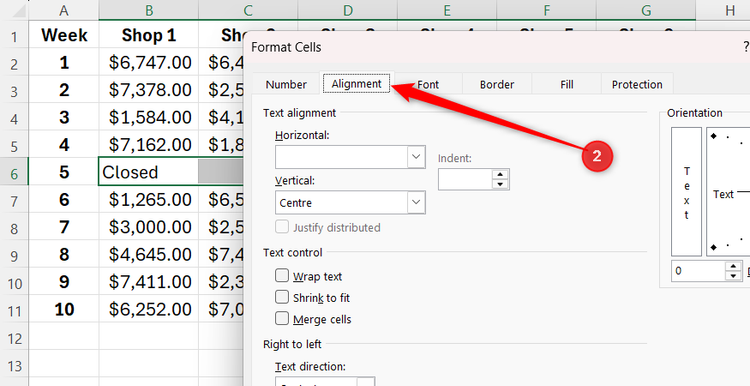
Task: Select column G header
Action: click(646, 10)
